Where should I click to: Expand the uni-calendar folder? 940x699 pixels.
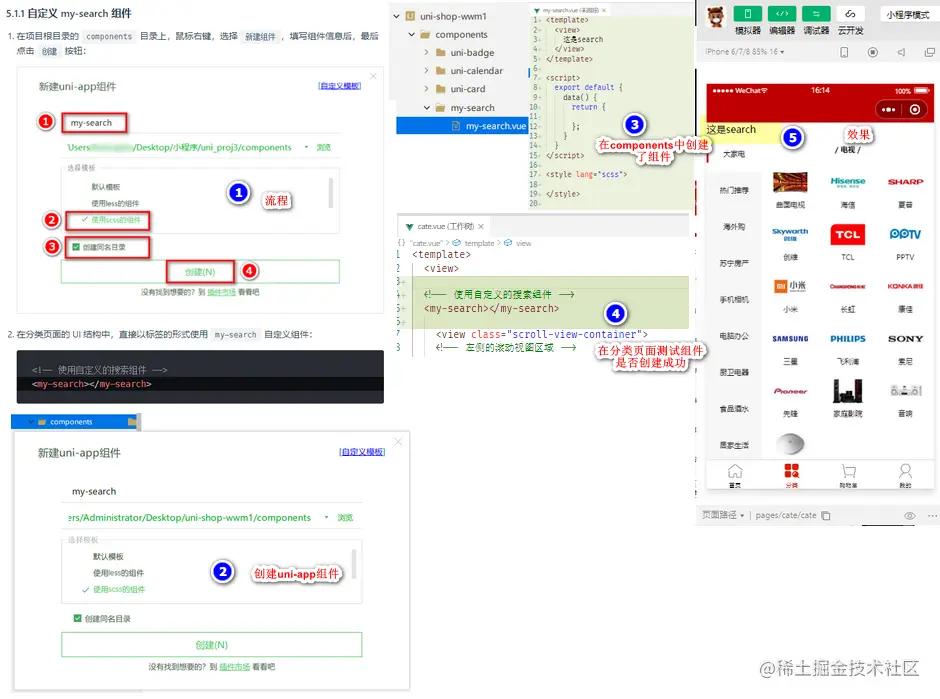coord(426,71)
